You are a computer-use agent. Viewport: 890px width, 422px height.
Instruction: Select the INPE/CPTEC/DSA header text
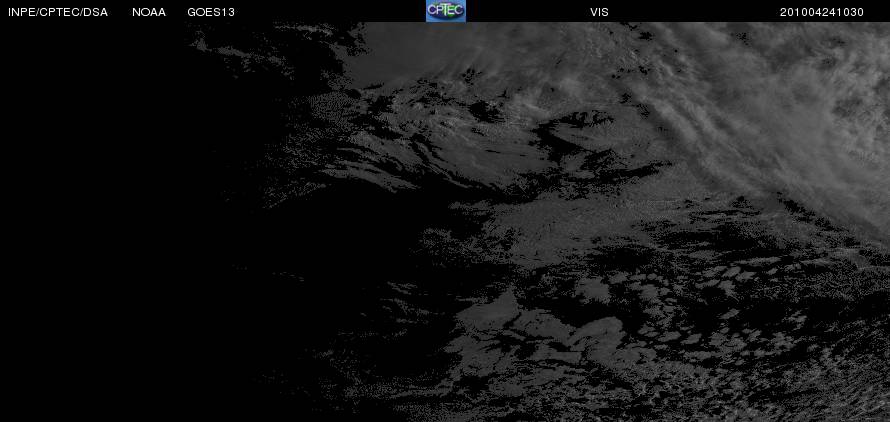pyautogui.click(x=58, y=12)
